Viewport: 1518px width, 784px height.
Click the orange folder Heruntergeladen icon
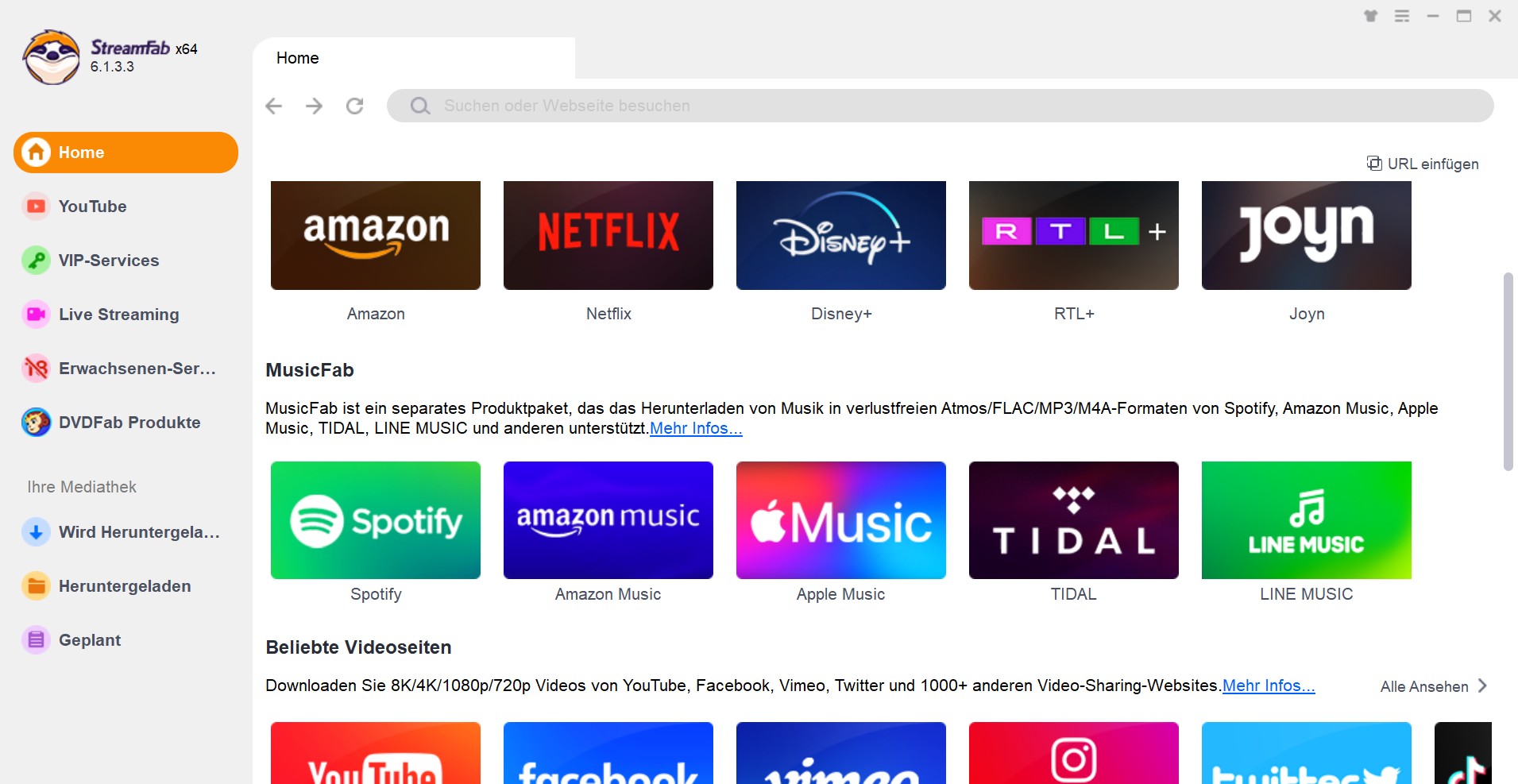(36, 586)
